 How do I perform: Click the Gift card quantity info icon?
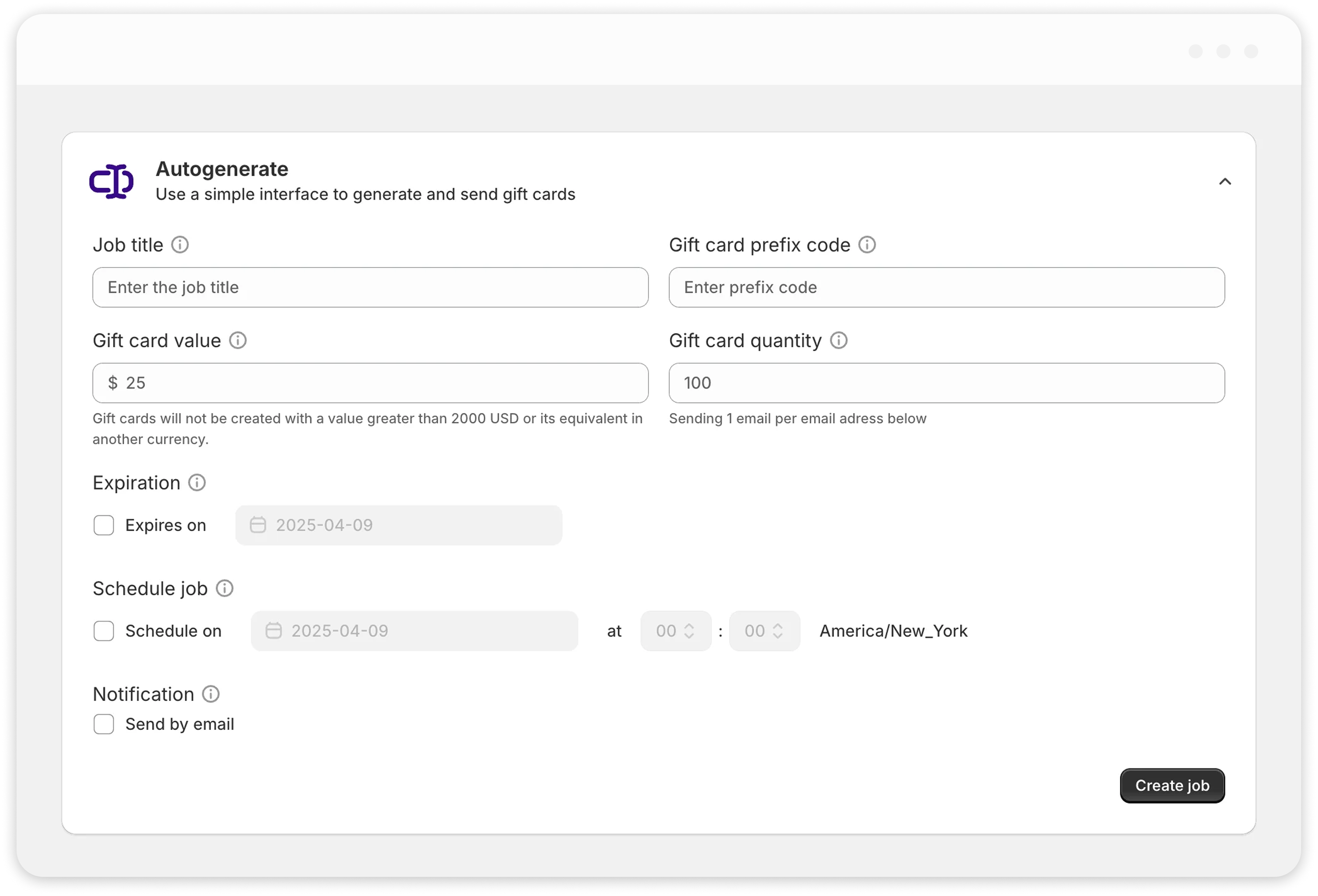tap(838, 340)
